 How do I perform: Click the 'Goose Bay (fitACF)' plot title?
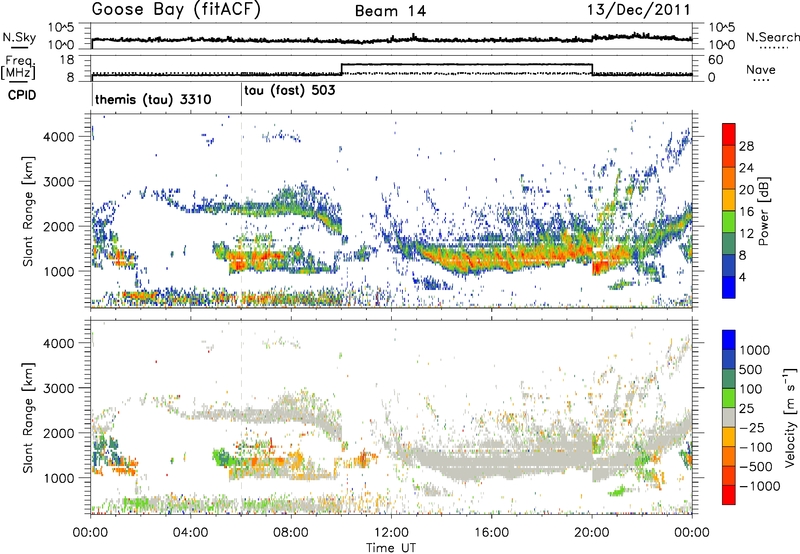tap(176, 9)
